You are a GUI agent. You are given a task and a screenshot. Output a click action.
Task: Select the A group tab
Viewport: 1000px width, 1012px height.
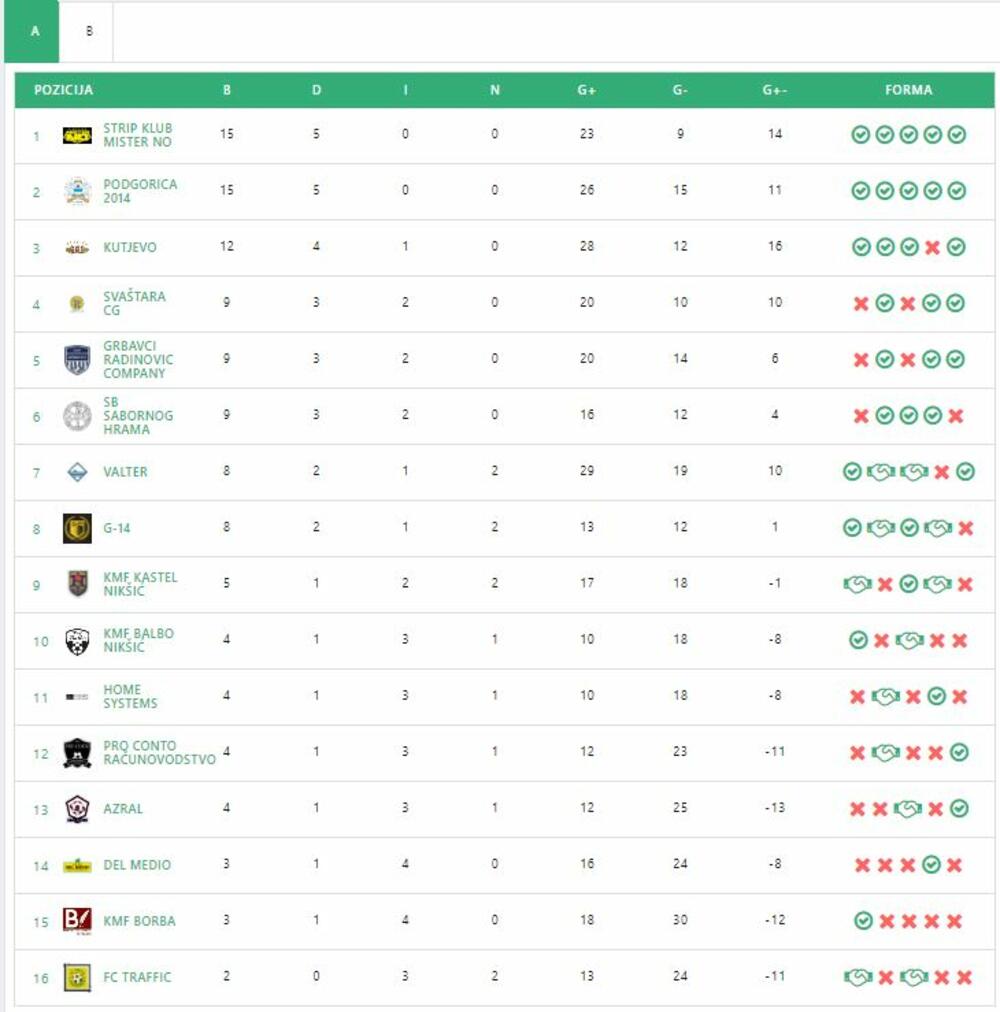click(35, 31)
